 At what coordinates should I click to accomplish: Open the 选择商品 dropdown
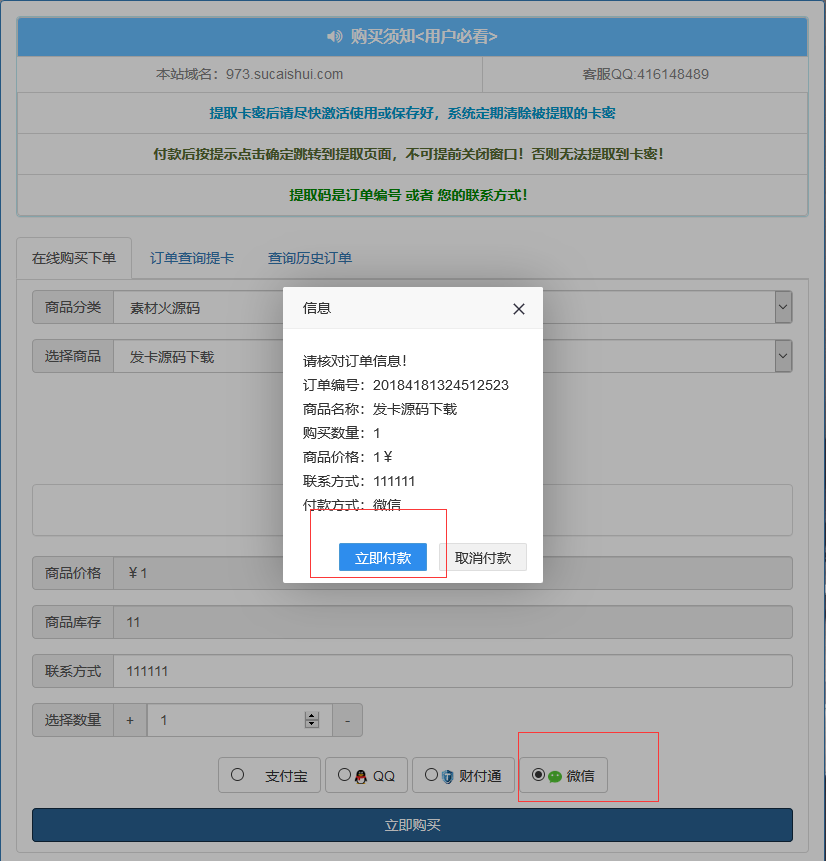coord(783,356)
